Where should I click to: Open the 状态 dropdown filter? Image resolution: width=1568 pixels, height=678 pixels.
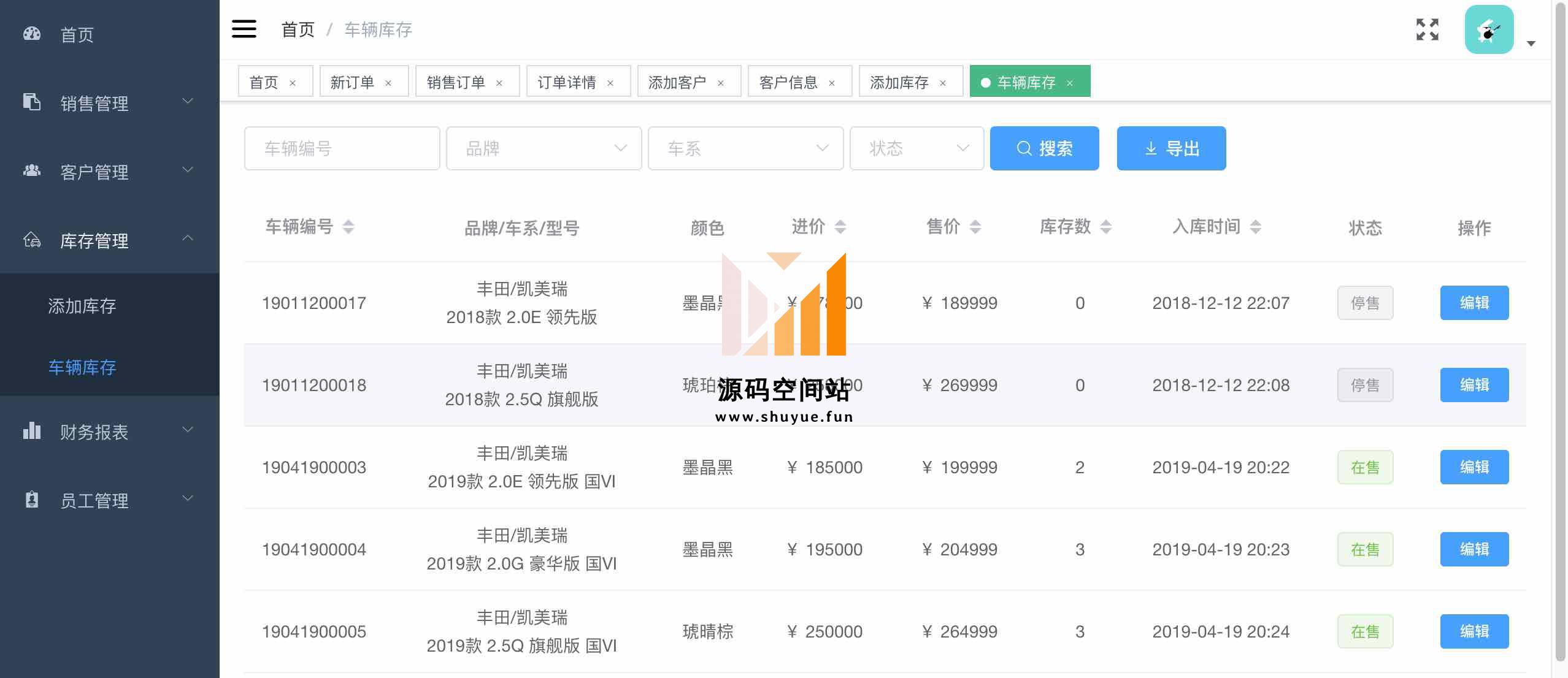(x=917, y=148)
